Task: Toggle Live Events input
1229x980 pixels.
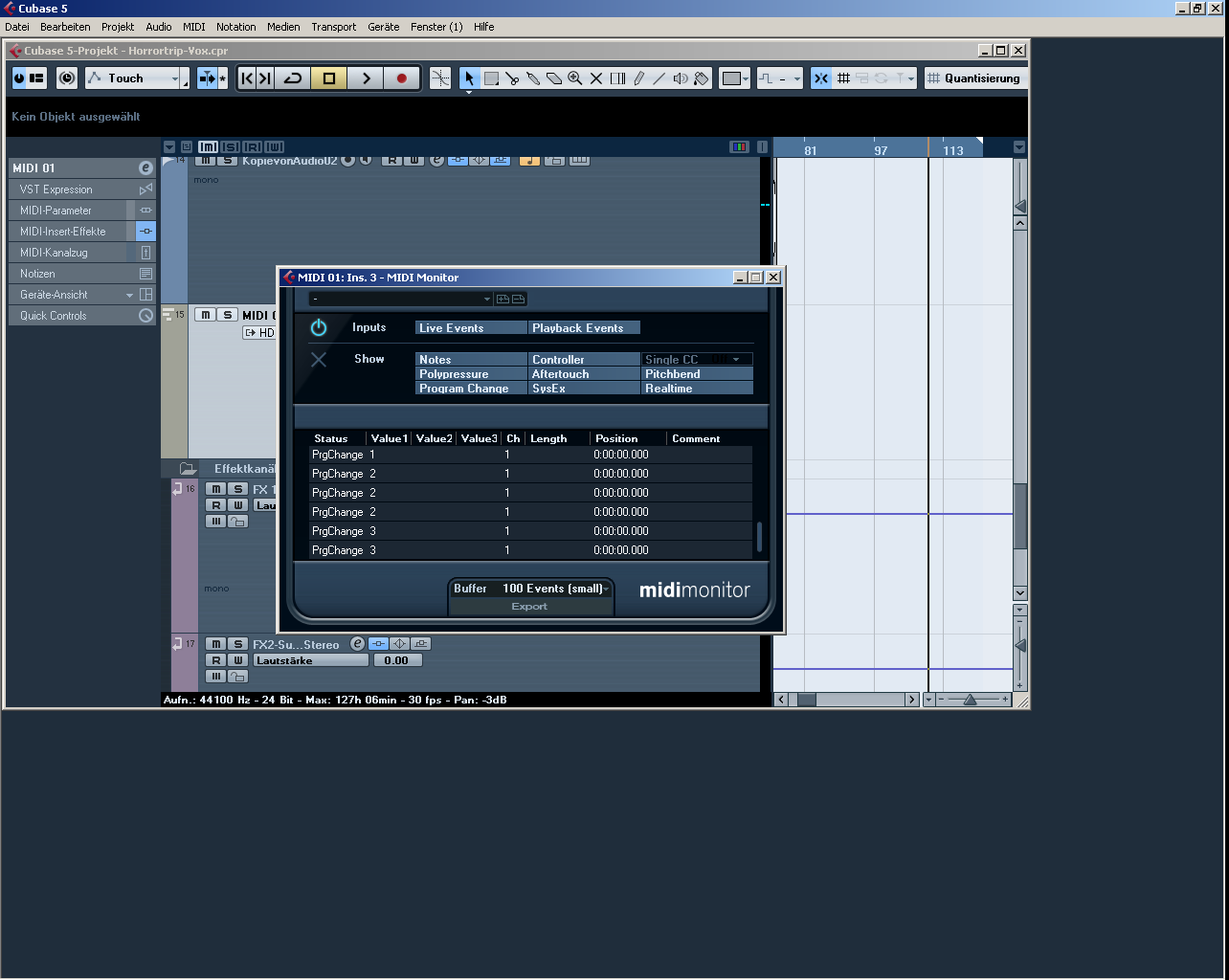Action: click(x=472, y=328)
